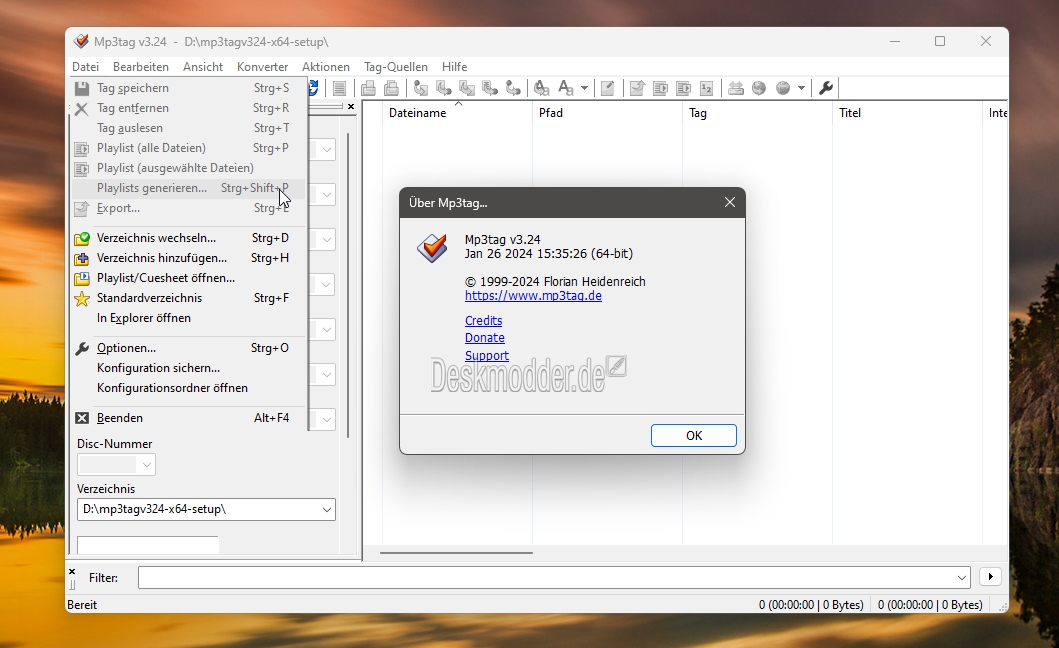The width and height of the screenshot is (1059, 648).
Task: Choose Tag auslesen menu entry
Action: tap(188, 128)
